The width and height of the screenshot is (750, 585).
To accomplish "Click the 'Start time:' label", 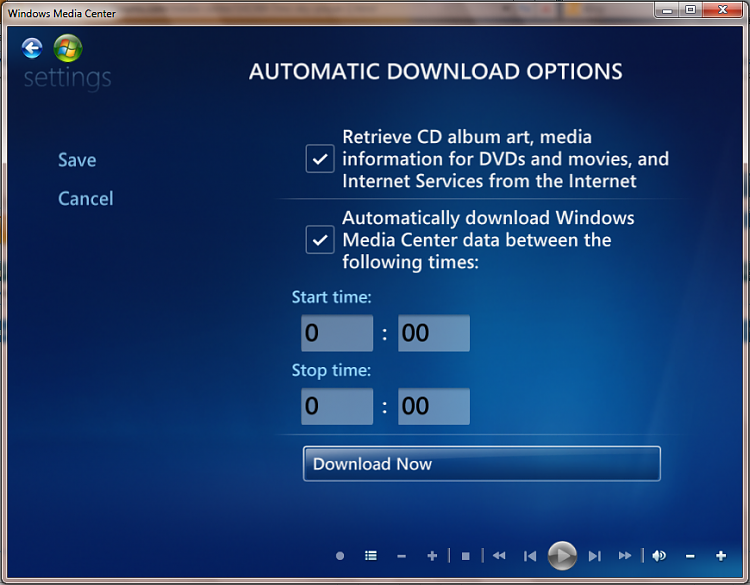I will click(x=331, y=298).
